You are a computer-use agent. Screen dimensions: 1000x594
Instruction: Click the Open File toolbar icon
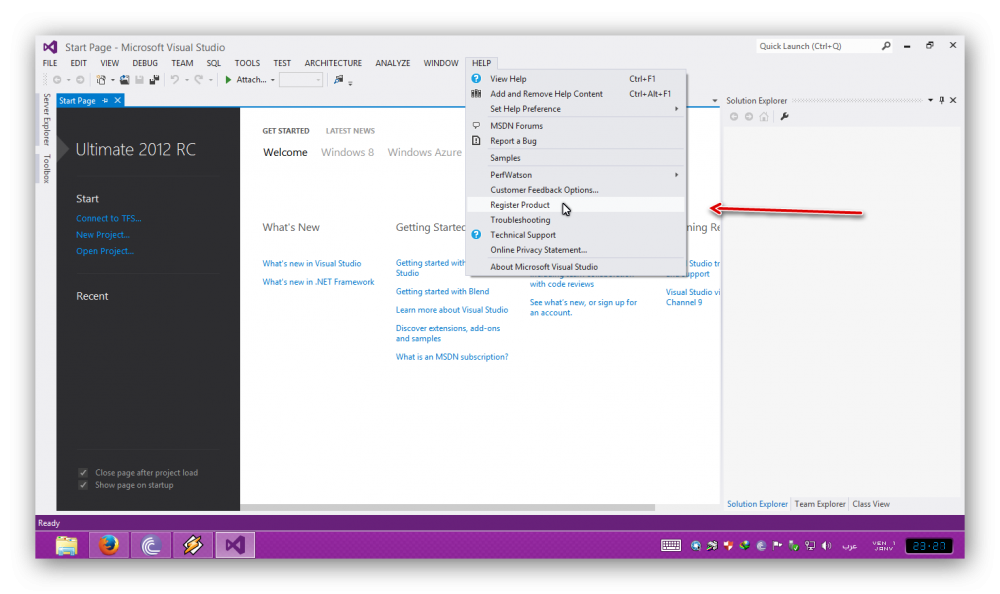click(124, 80)
